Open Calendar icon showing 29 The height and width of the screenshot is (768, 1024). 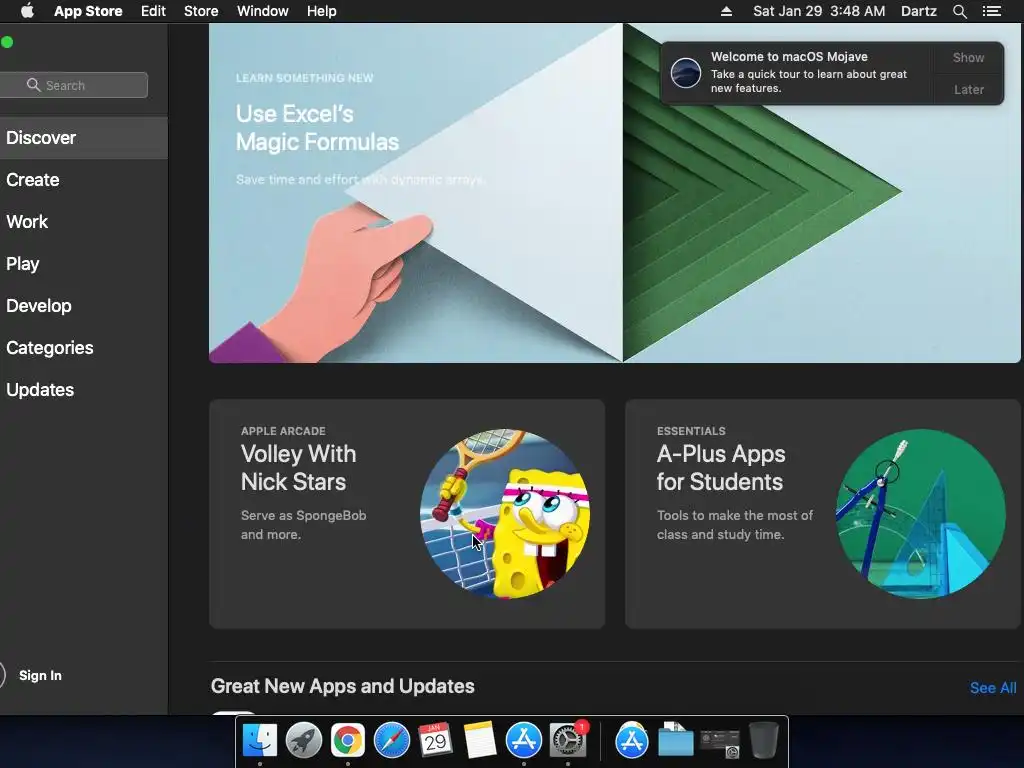pos(436,741)
